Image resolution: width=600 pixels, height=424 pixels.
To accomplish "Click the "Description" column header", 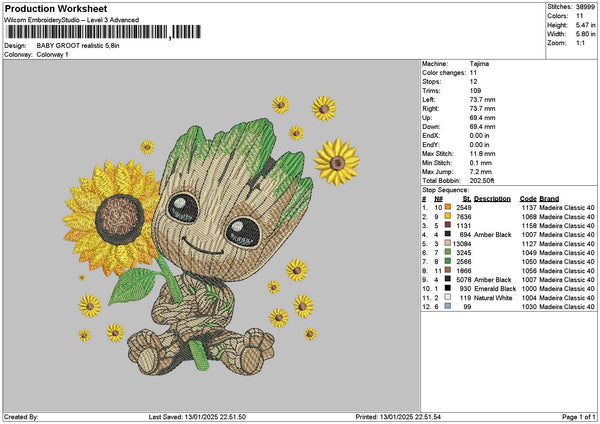I will [492, 199].
